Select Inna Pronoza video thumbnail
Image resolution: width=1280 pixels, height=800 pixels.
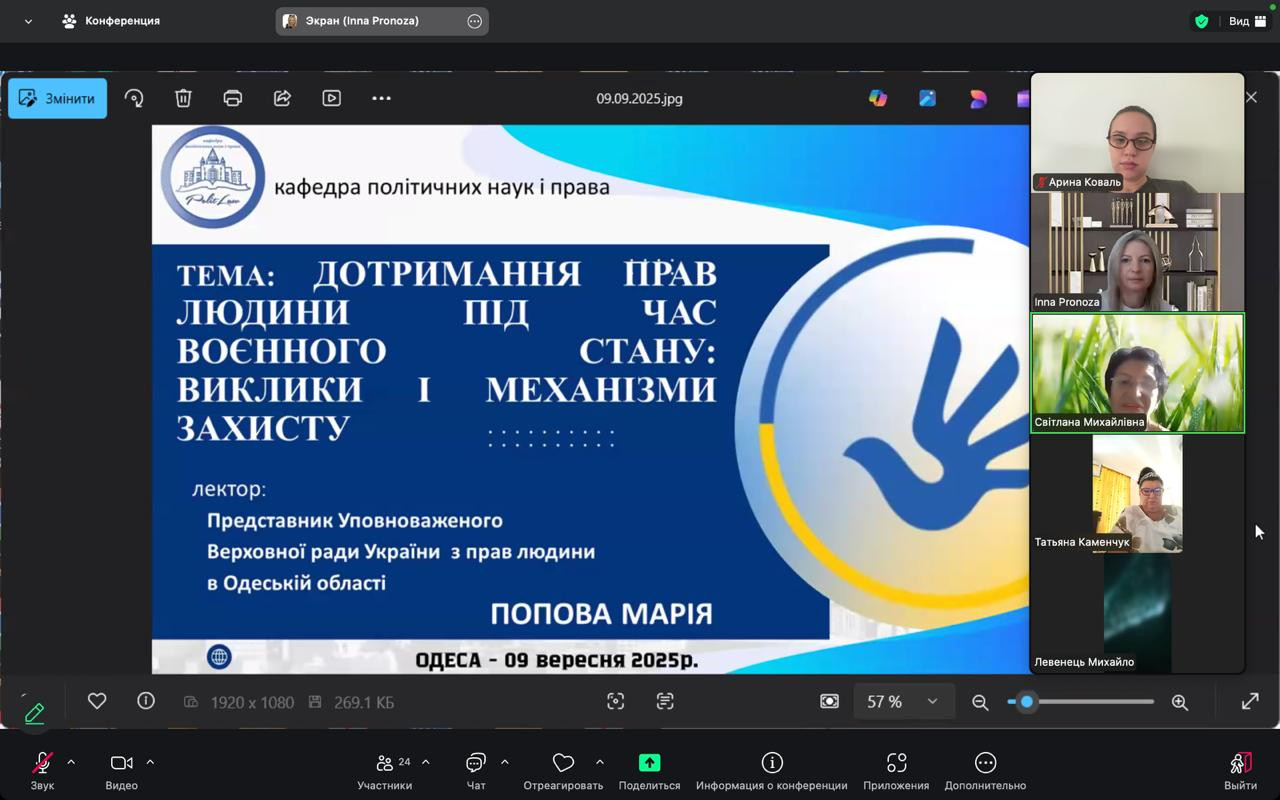(1138, 252)
